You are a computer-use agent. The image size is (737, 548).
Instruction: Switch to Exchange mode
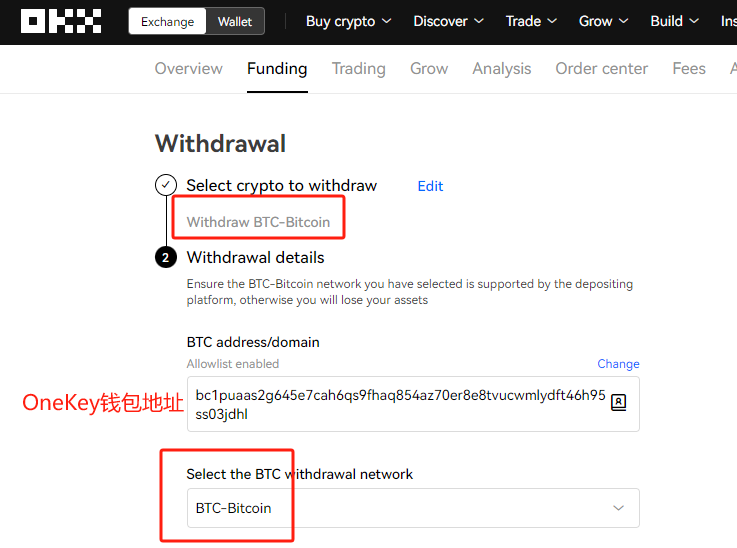167,22
